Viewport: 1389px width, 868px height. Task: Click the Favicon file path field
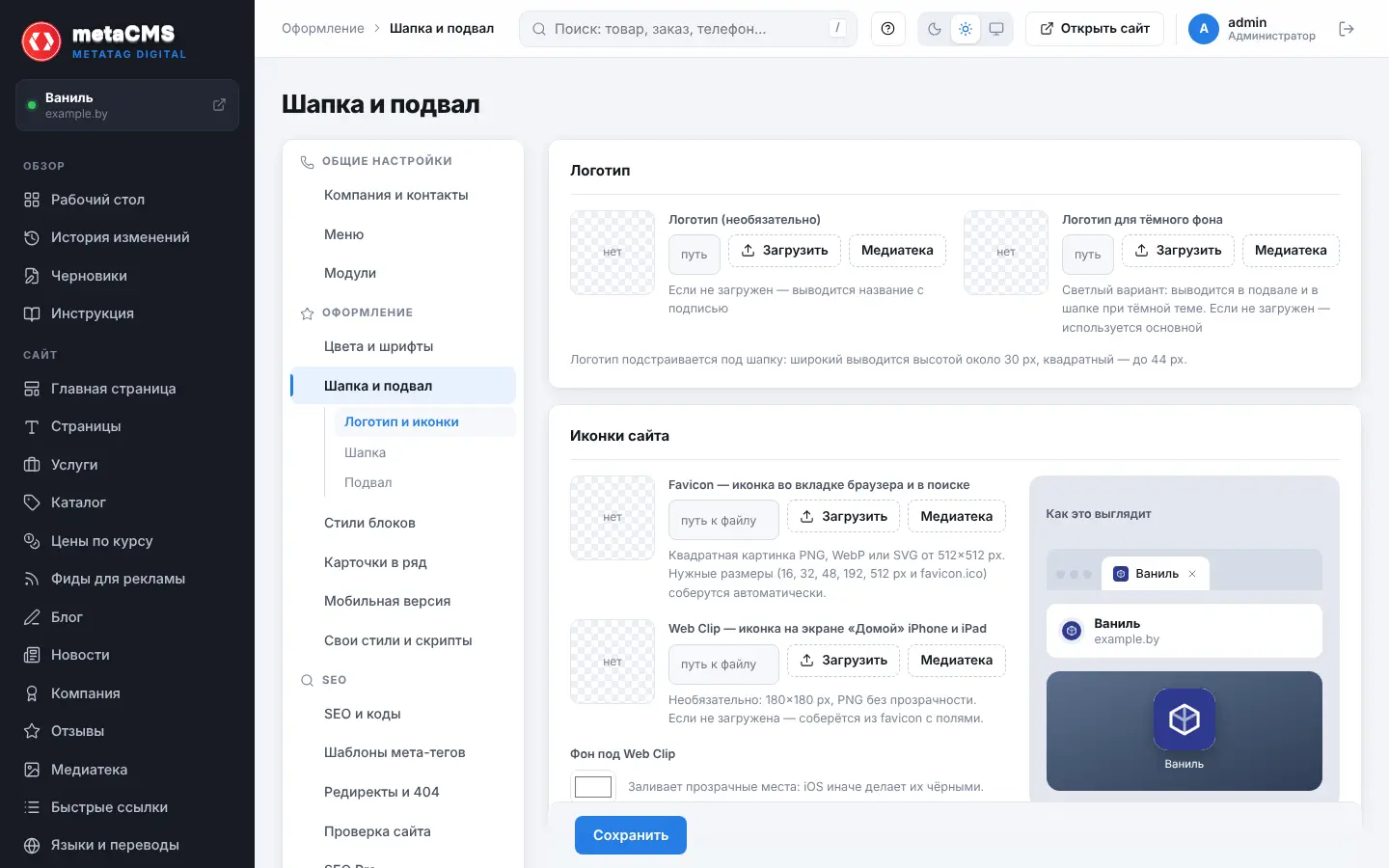point(723,520)
